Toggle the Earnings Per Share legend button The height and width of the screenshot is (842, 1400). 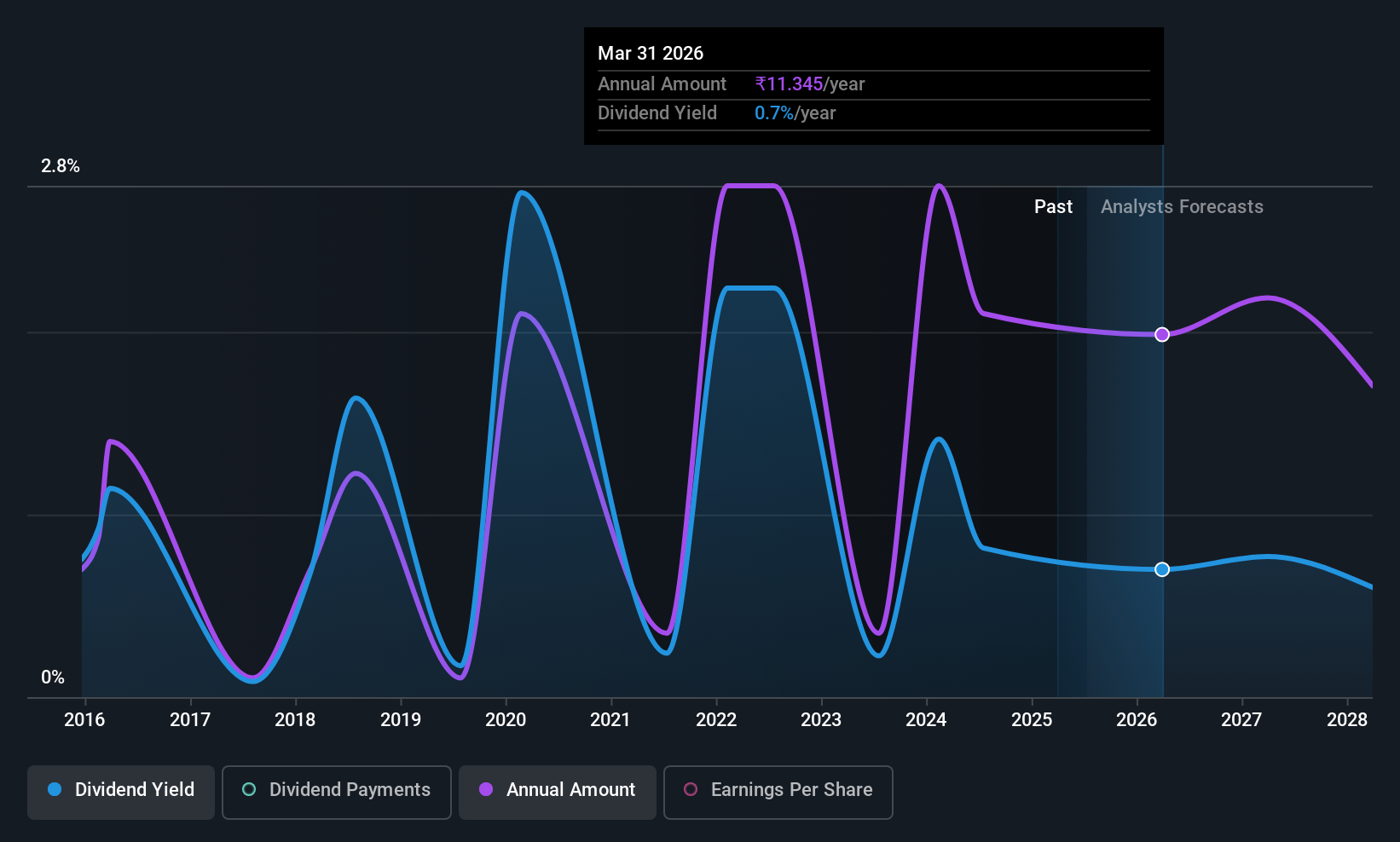point(778,793)
